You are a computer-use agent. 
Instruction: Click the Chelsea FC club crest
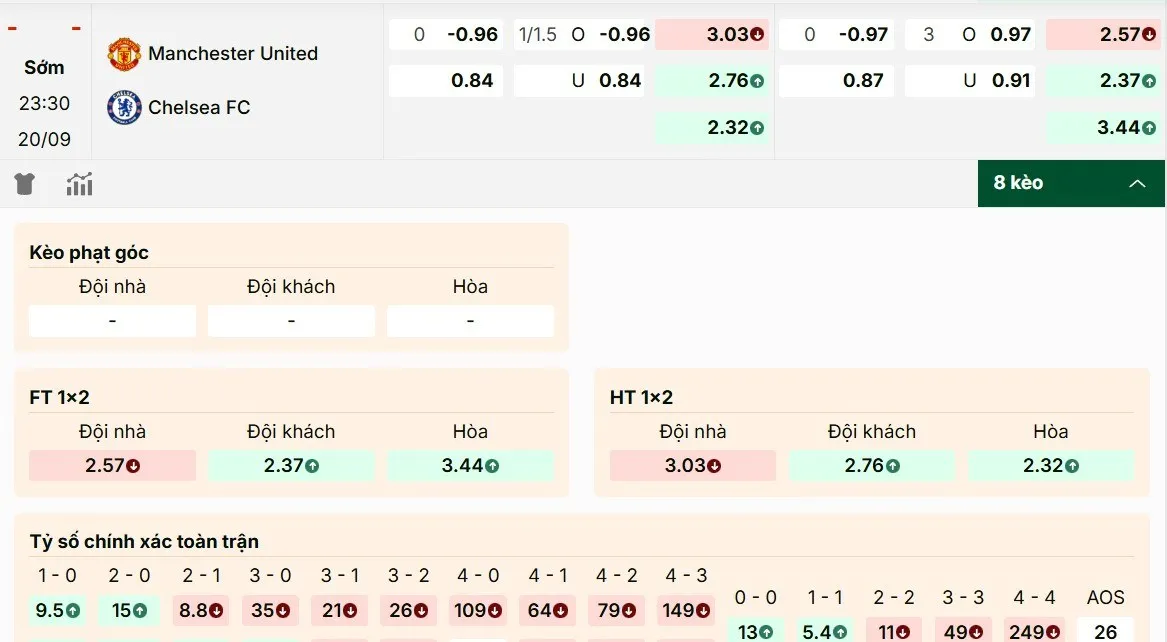click(124, 107)
